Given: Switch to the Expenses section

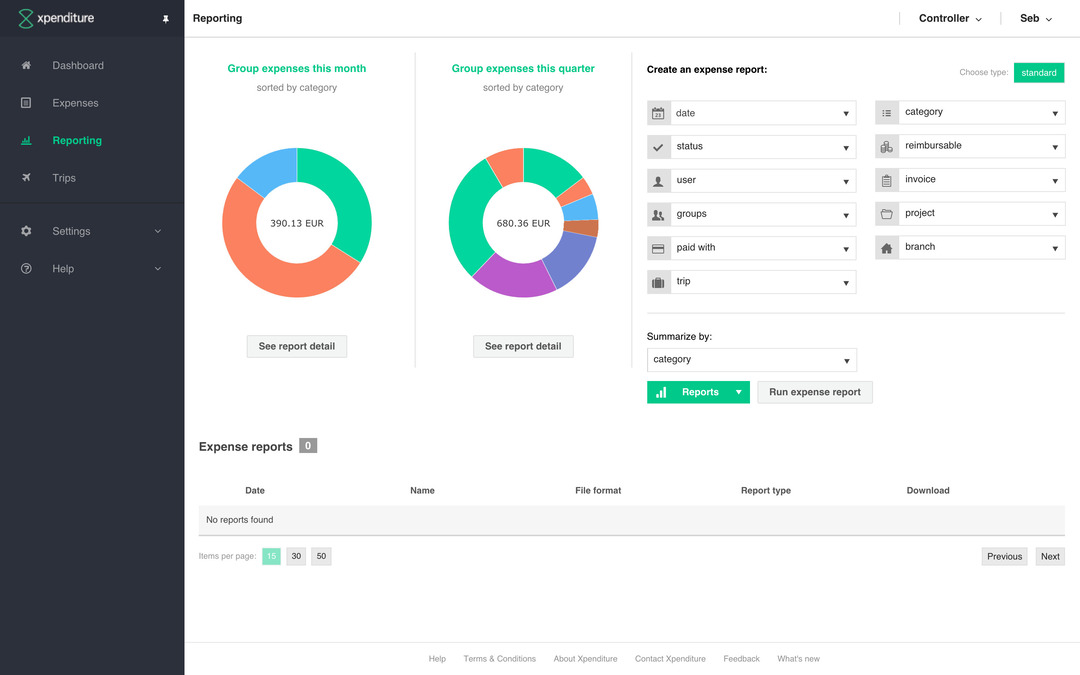Looking at the screenshot, I should coord(74,102).
